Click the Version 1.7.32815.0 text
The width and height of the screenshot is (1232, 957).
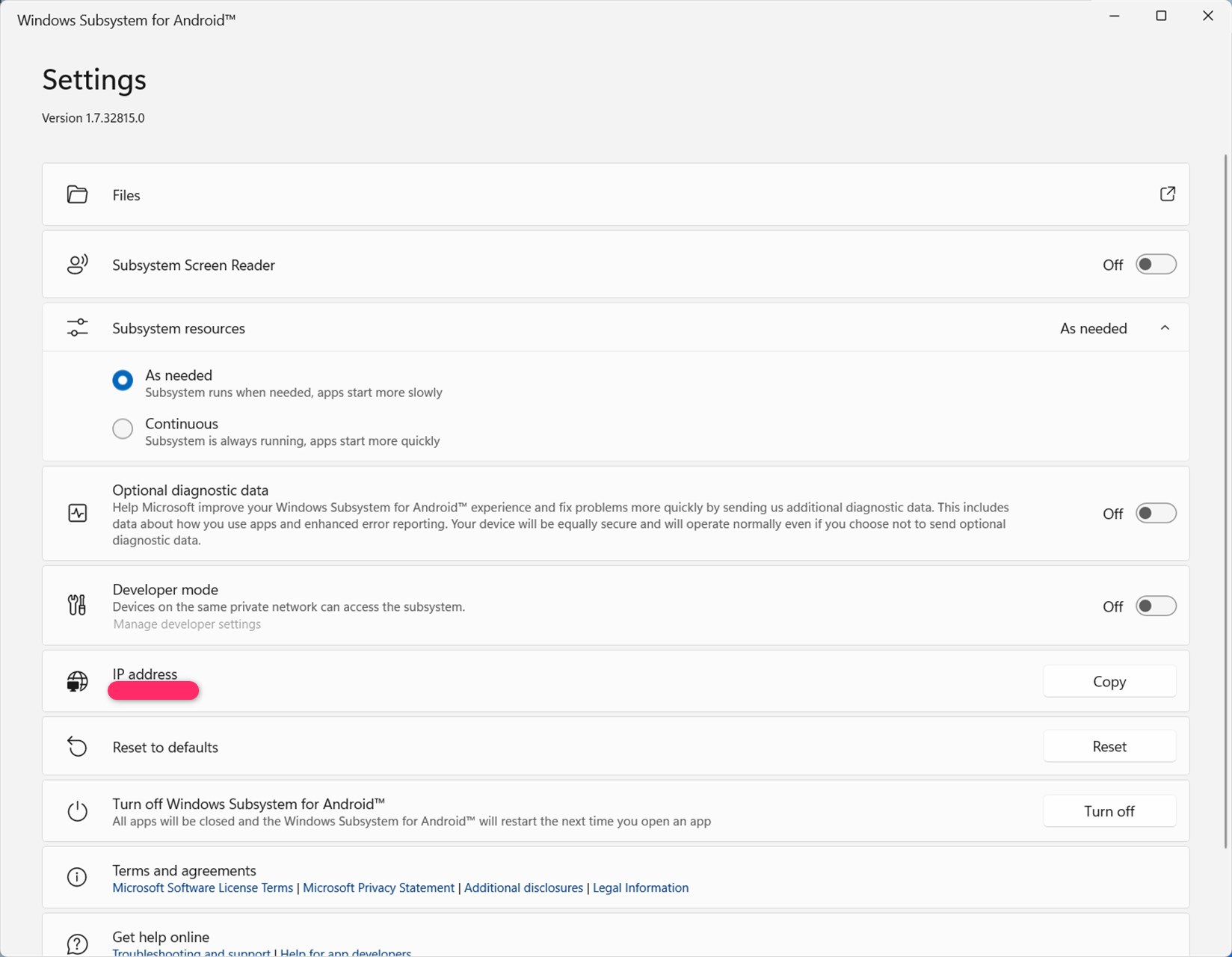tap(93, 118)
